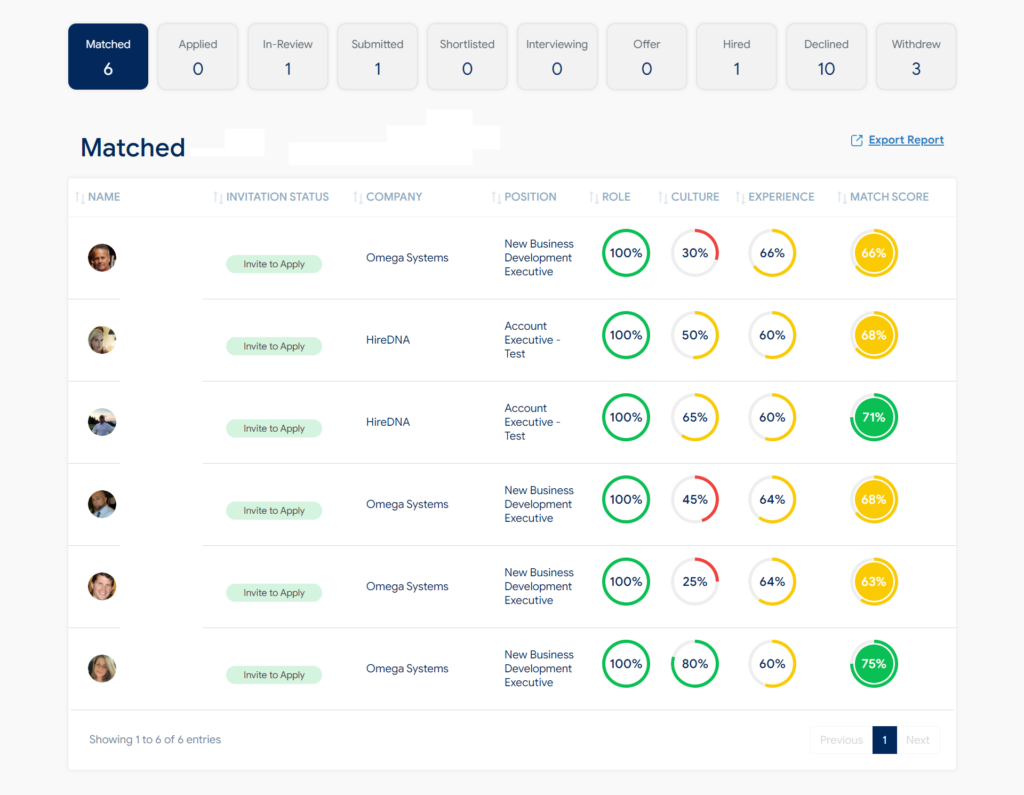Go to page 1 in pagination
The width and height of the screenshot is (1024, 795).
(x=884, y=740)
